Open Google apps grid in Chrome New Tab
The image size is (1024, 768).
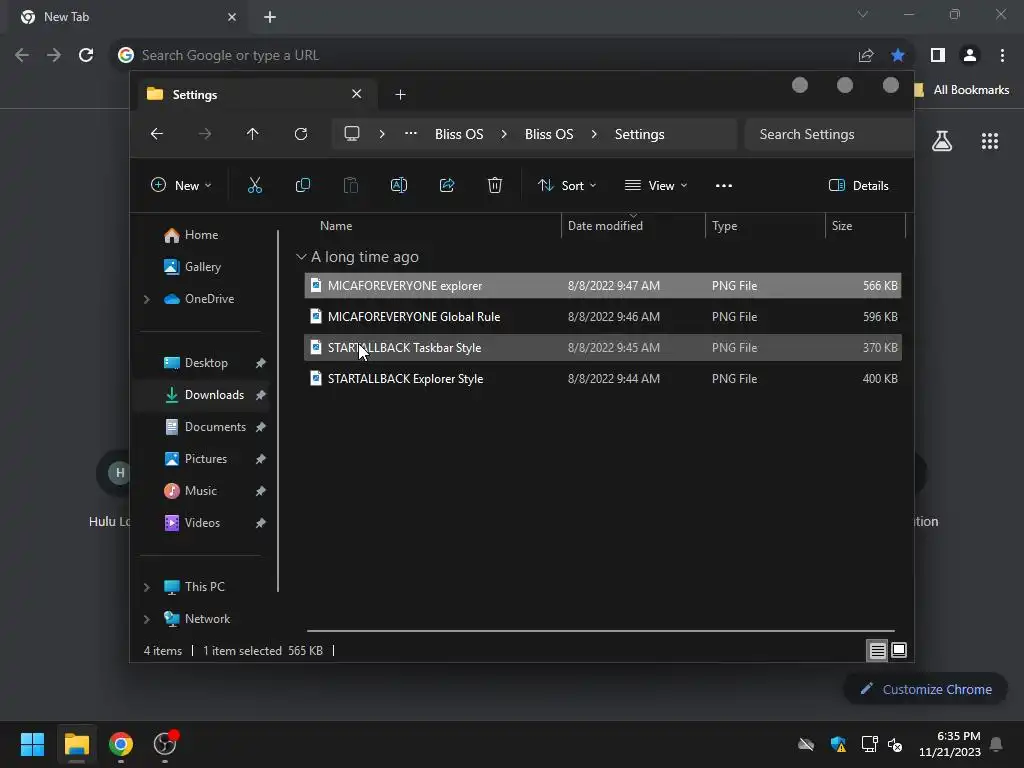click(x=990, y=141)
